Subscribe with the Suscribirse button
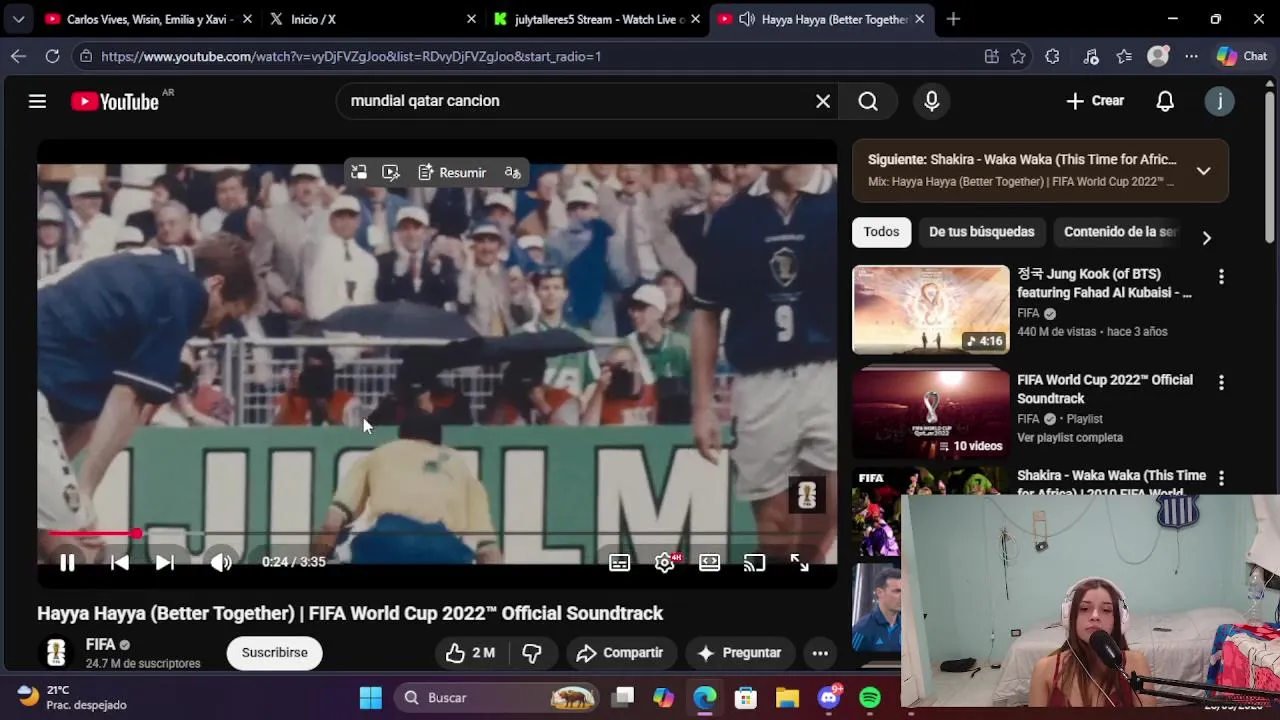 [x=274, y=653]
